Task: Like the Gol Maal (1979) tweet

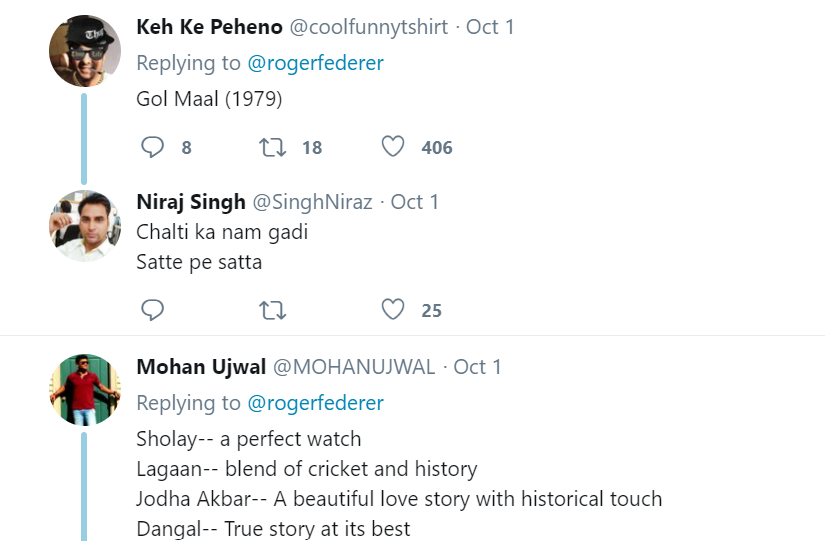Action: point(393,147)
